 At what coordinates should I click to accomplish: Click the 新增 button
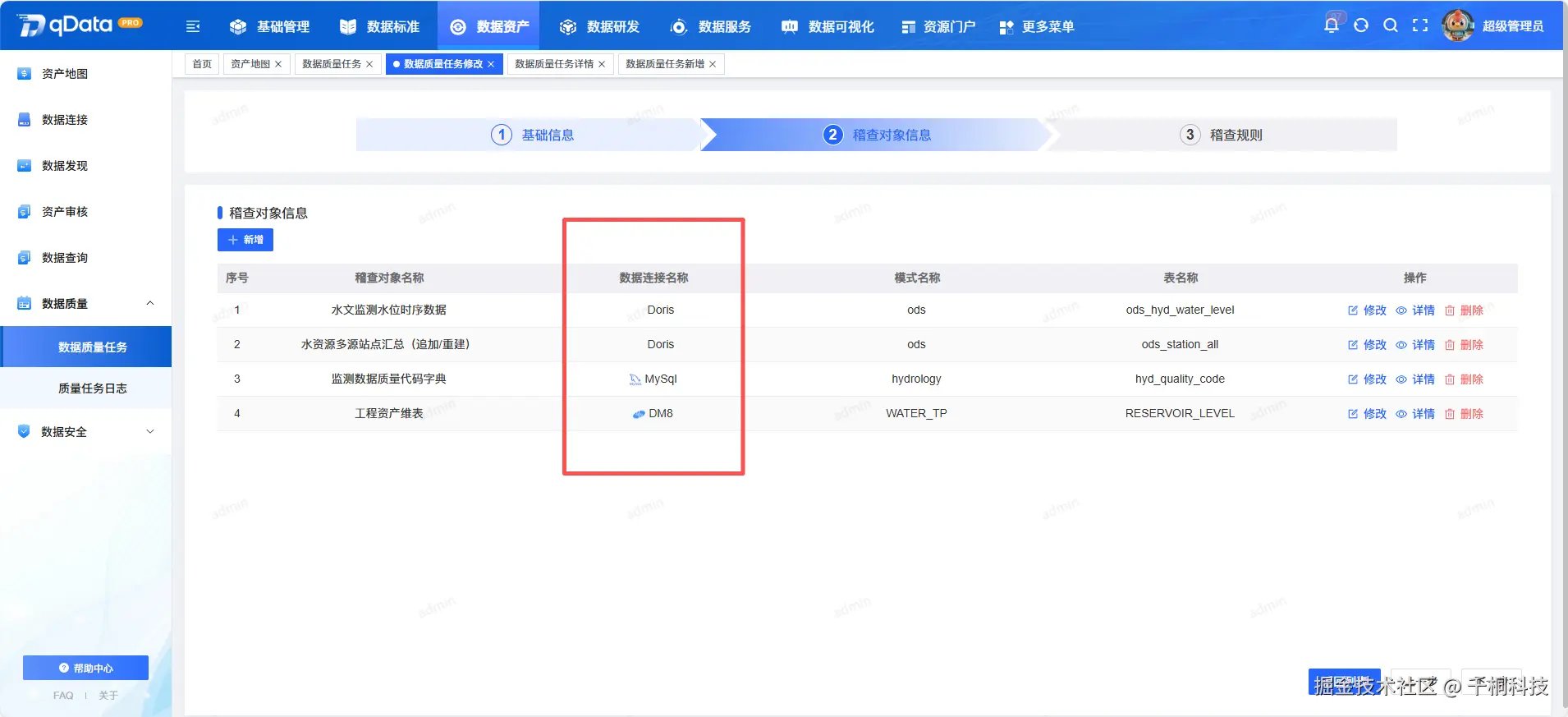(245, 240)
